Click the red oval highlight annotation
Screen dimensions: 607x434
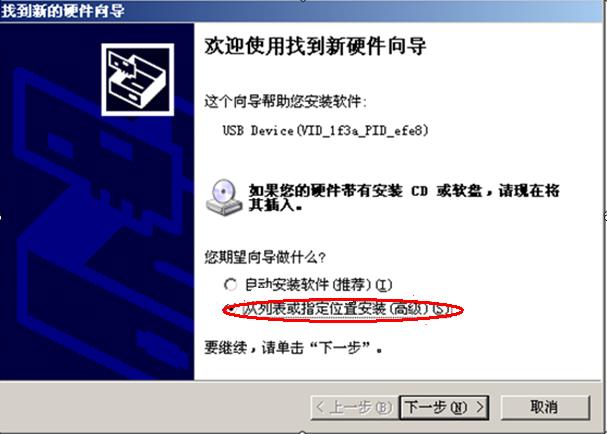tap(343, 310)
